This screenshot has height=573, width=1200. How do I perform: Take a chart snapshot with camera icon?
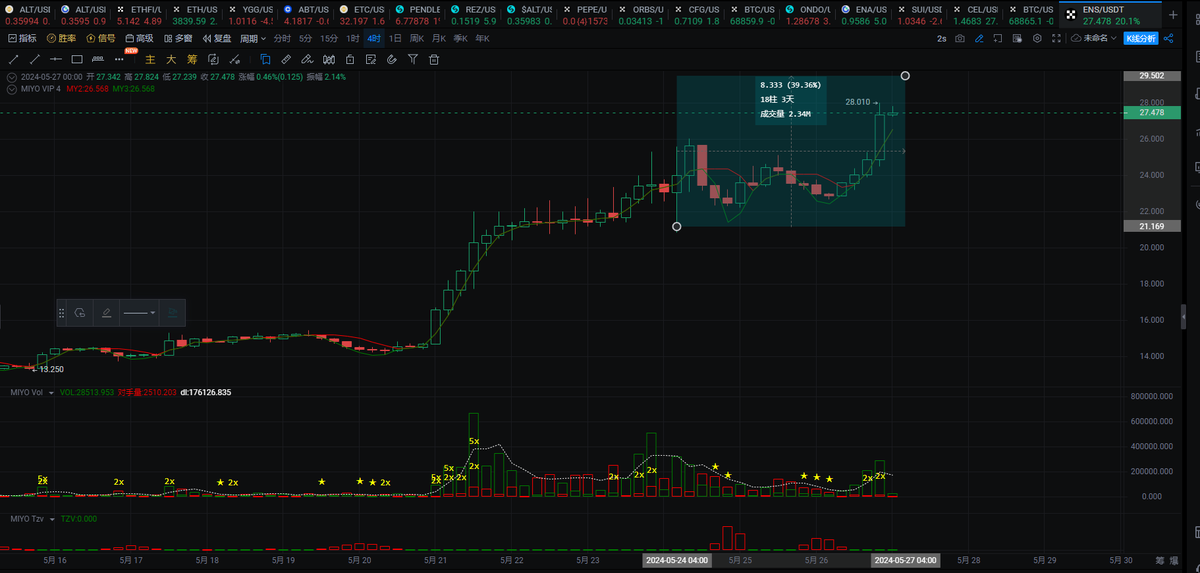960,38
